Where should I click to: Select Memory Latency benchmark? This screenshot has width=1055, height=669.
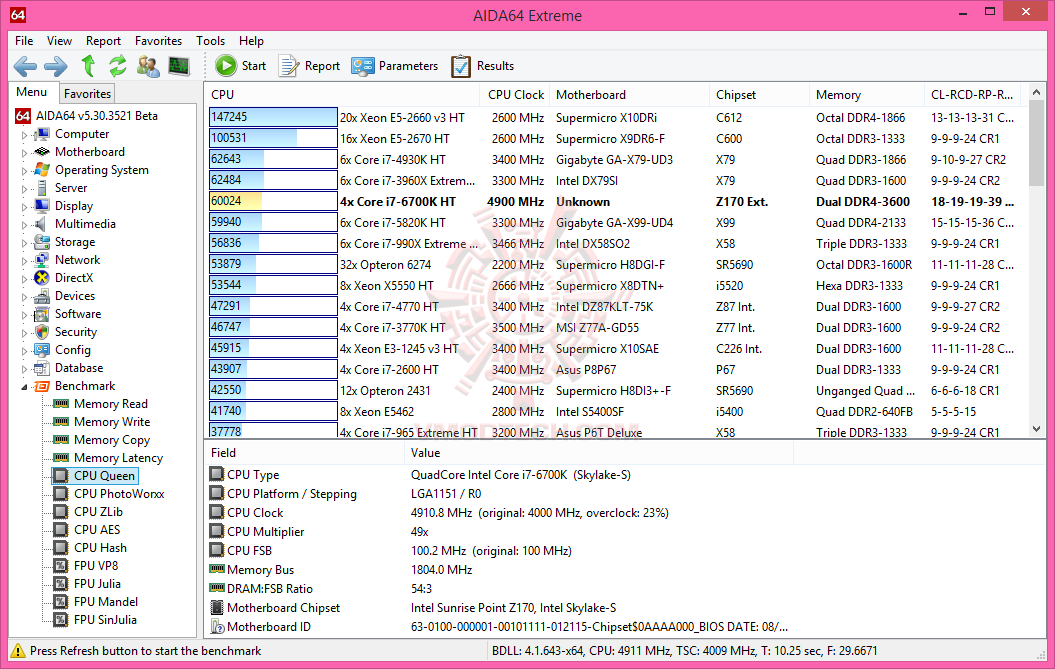(x=118, y=458)
